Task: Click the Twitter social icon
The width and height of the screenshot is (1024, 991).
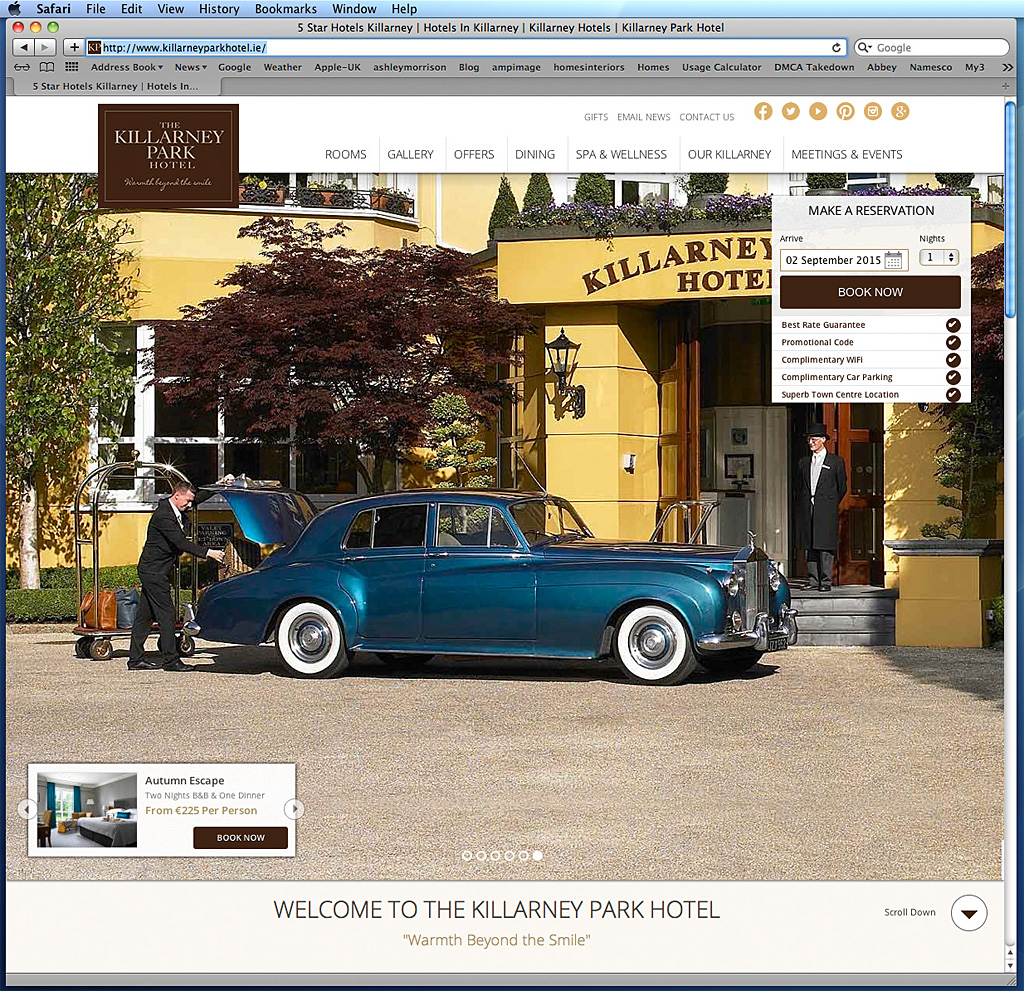Action: (x=791, y=111)
